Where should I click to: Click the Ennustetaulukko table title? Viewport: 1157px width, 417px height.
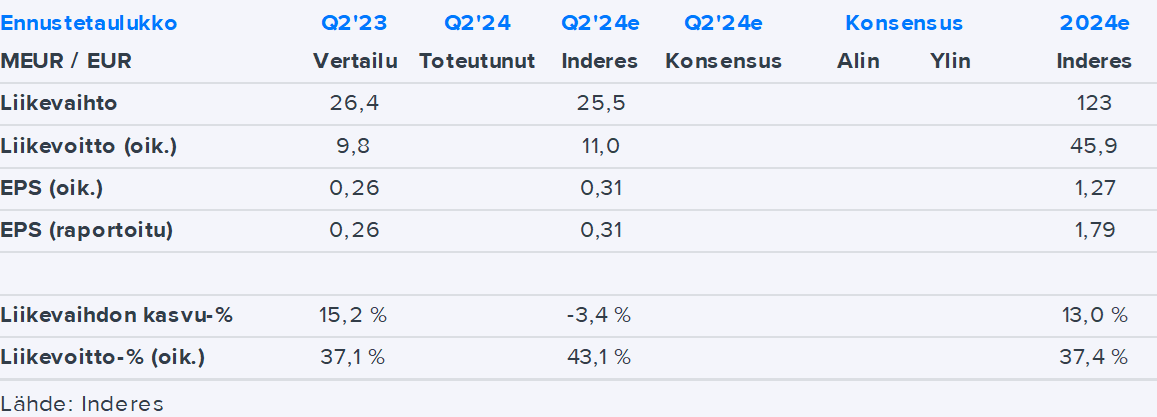pyautogui.click(x=90, y=23)
